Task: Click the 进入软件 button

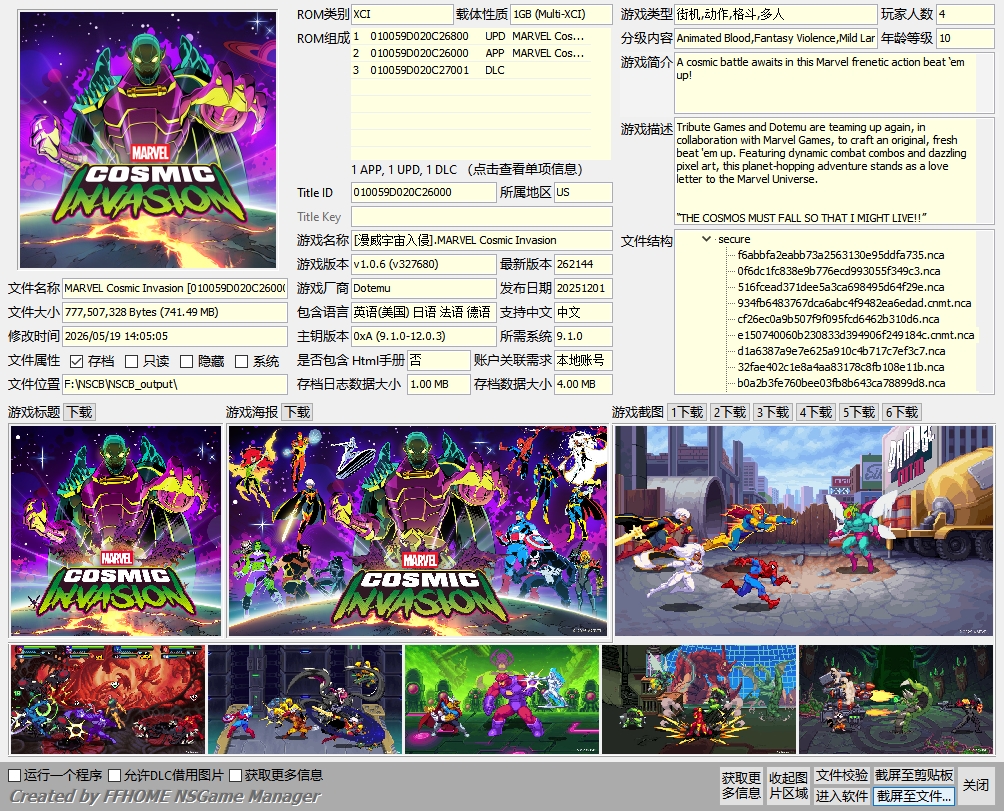Action: point(841,796)
